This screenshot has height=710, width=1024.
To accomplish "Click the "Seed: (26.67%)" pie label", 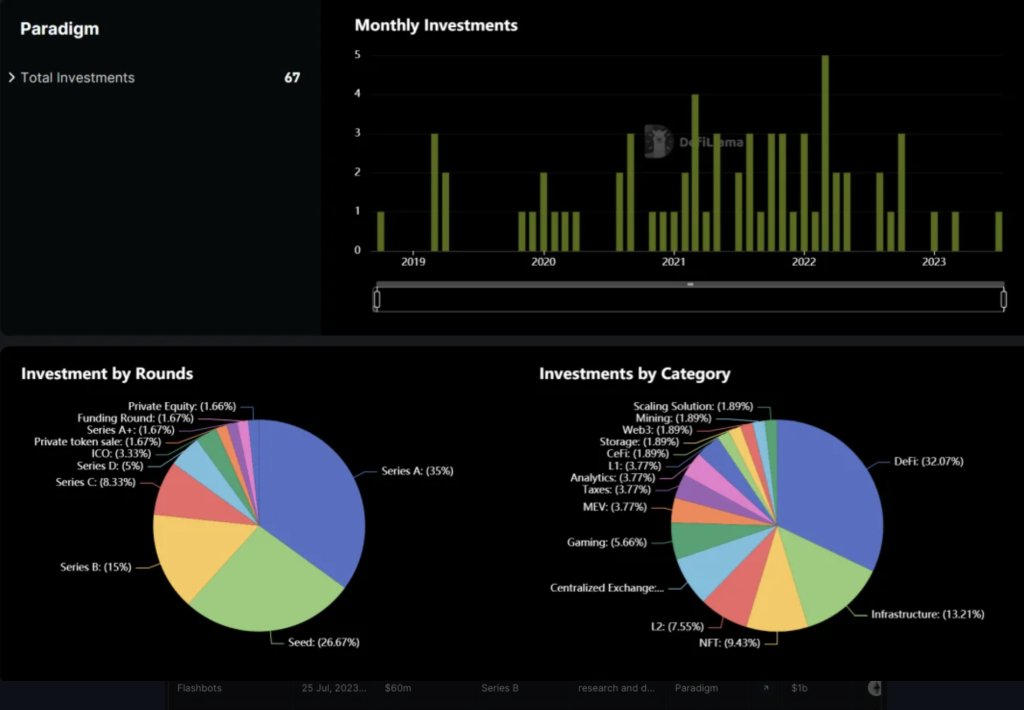I will pos(324,642).
